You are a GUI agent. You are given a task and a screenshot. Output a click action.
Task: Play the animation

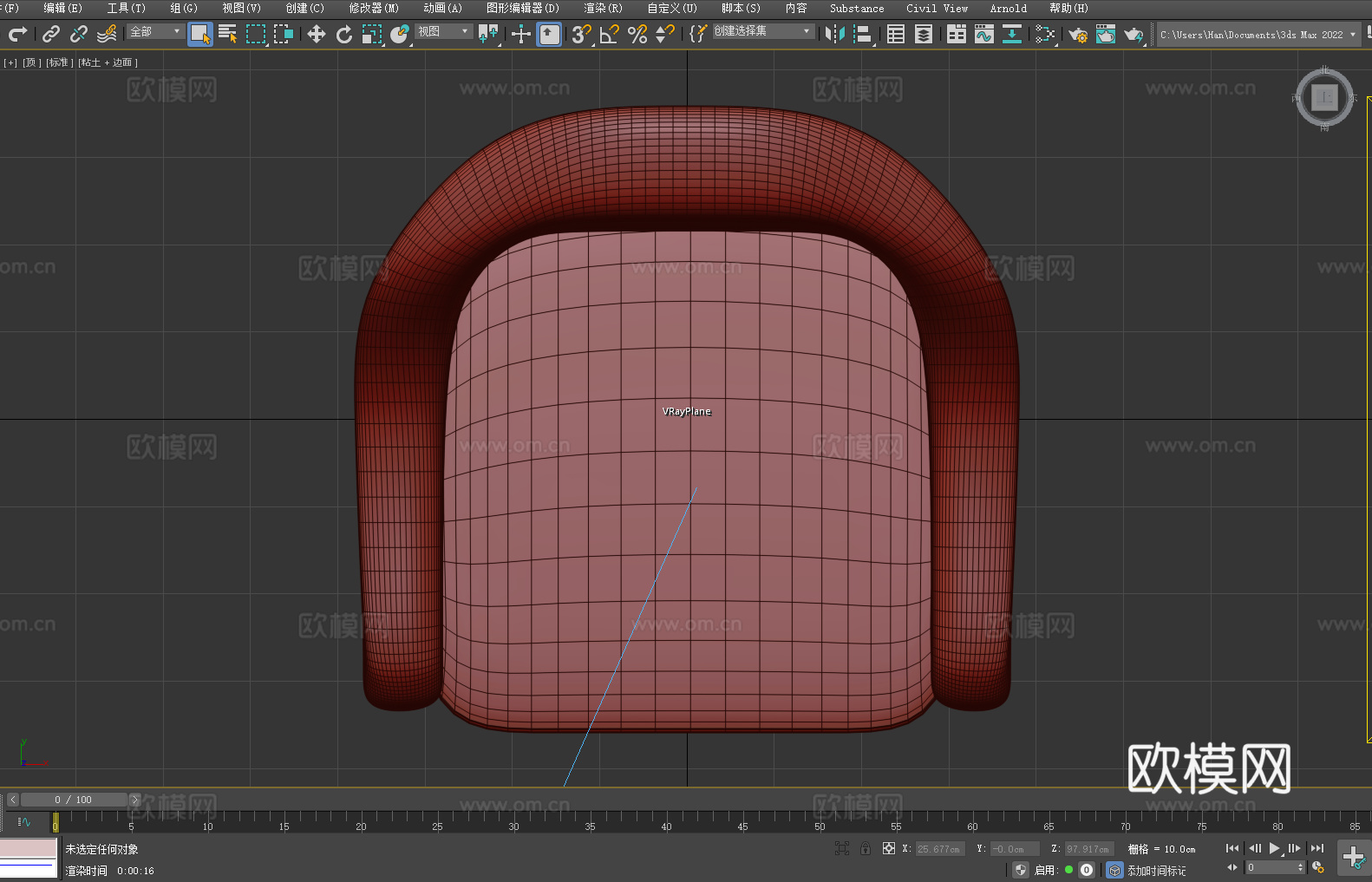pyautogui.click(x=1274, y=848)
